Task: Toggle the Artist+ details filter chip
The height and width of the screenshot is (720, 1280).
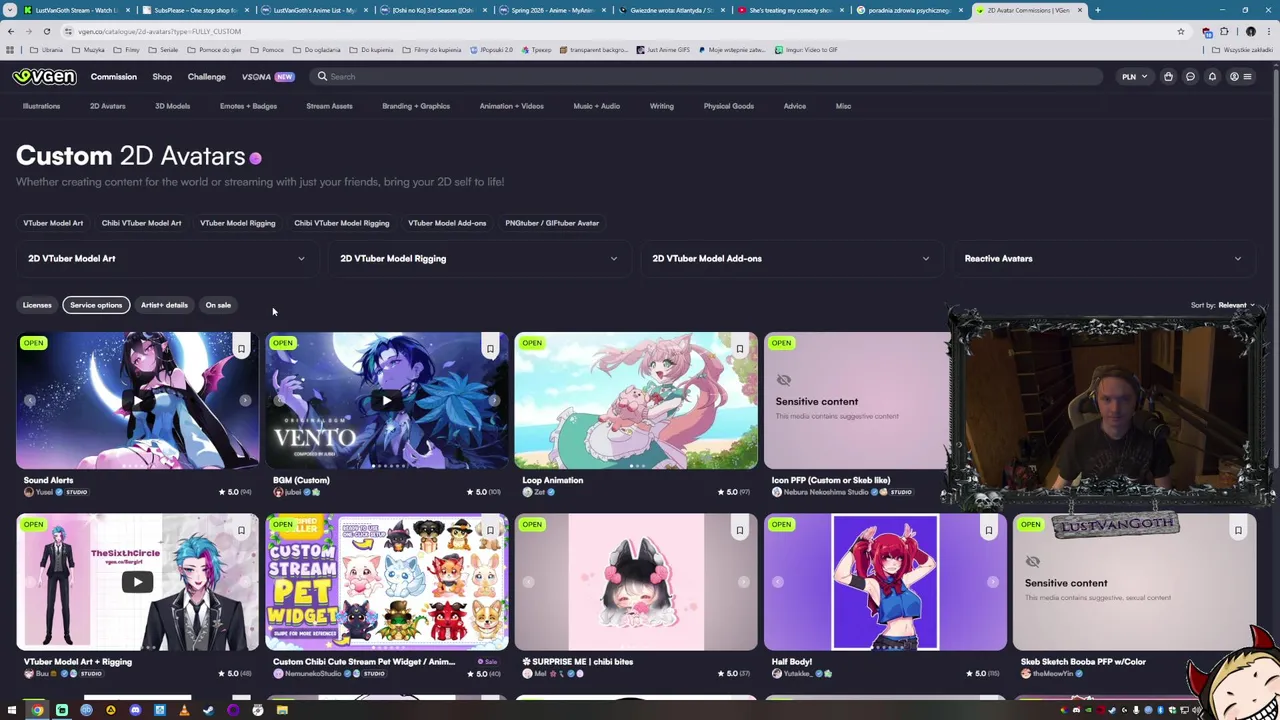Action: [x=164, y=305]
